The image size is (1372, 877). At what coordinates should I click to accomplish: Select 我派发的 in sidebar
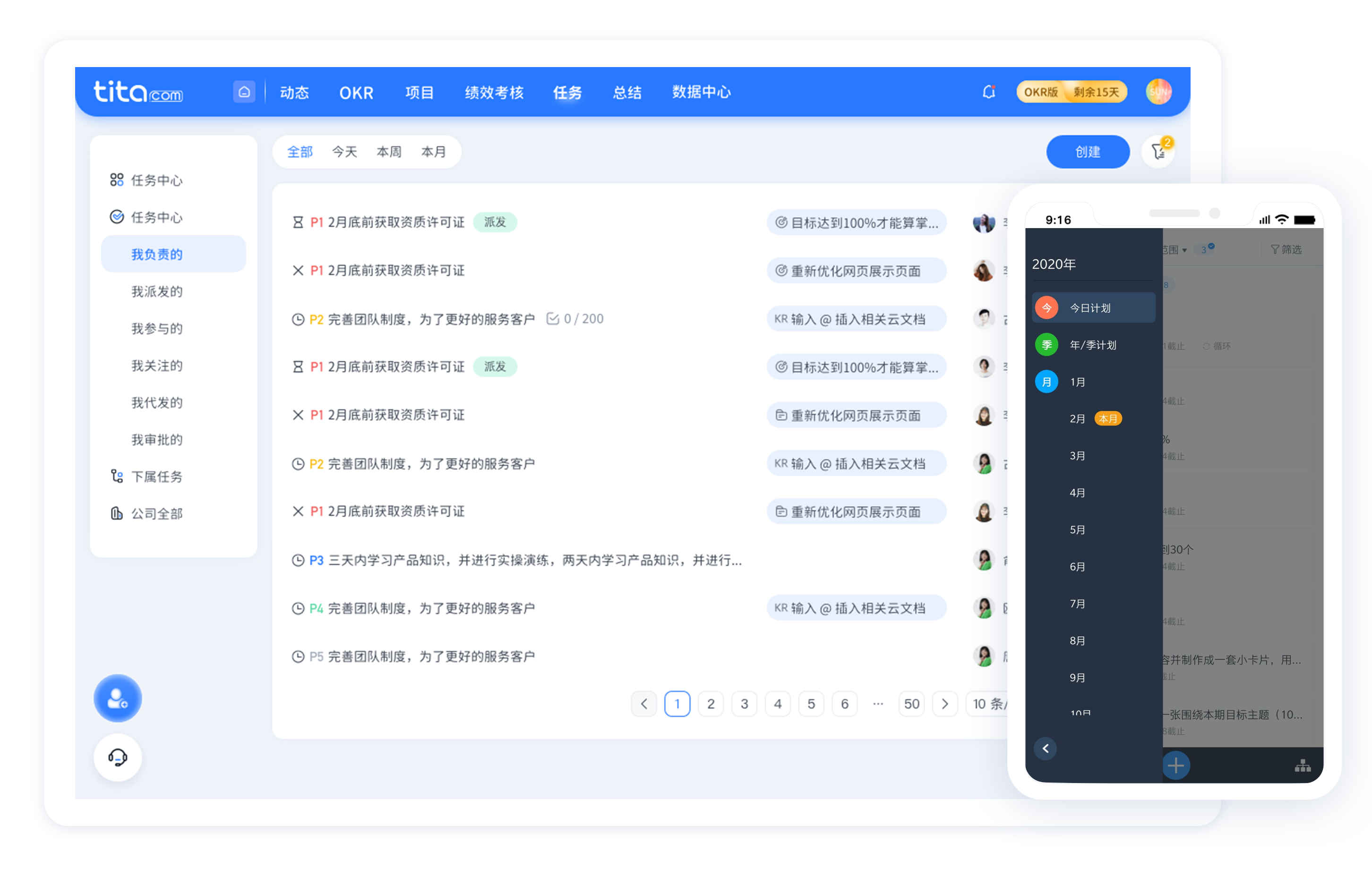coord(157,291)
